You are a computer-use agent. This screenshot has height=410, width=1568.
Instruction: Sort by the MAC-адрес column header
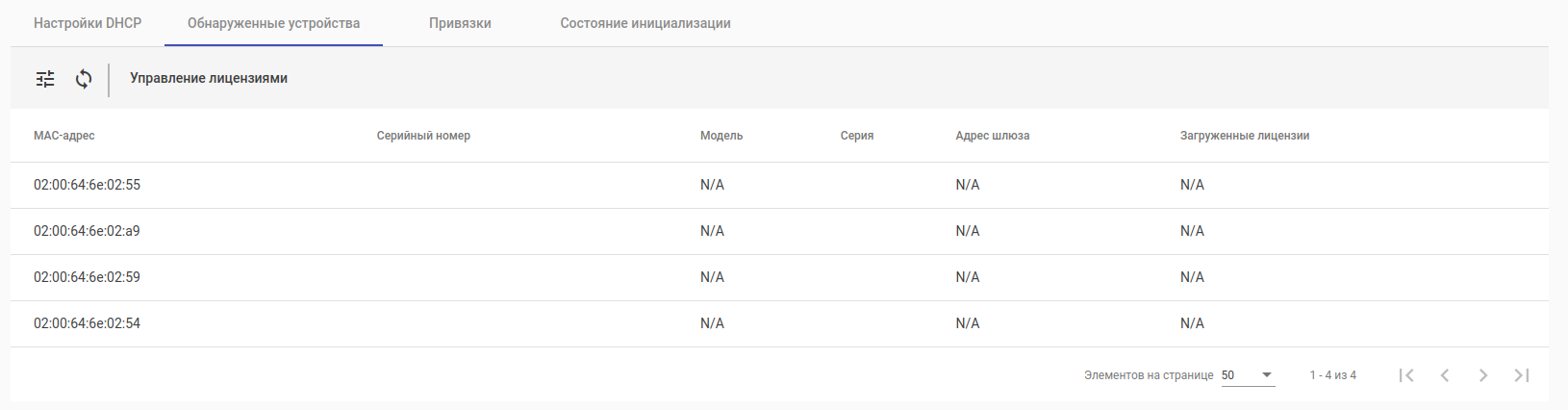[x=64, y=136]
